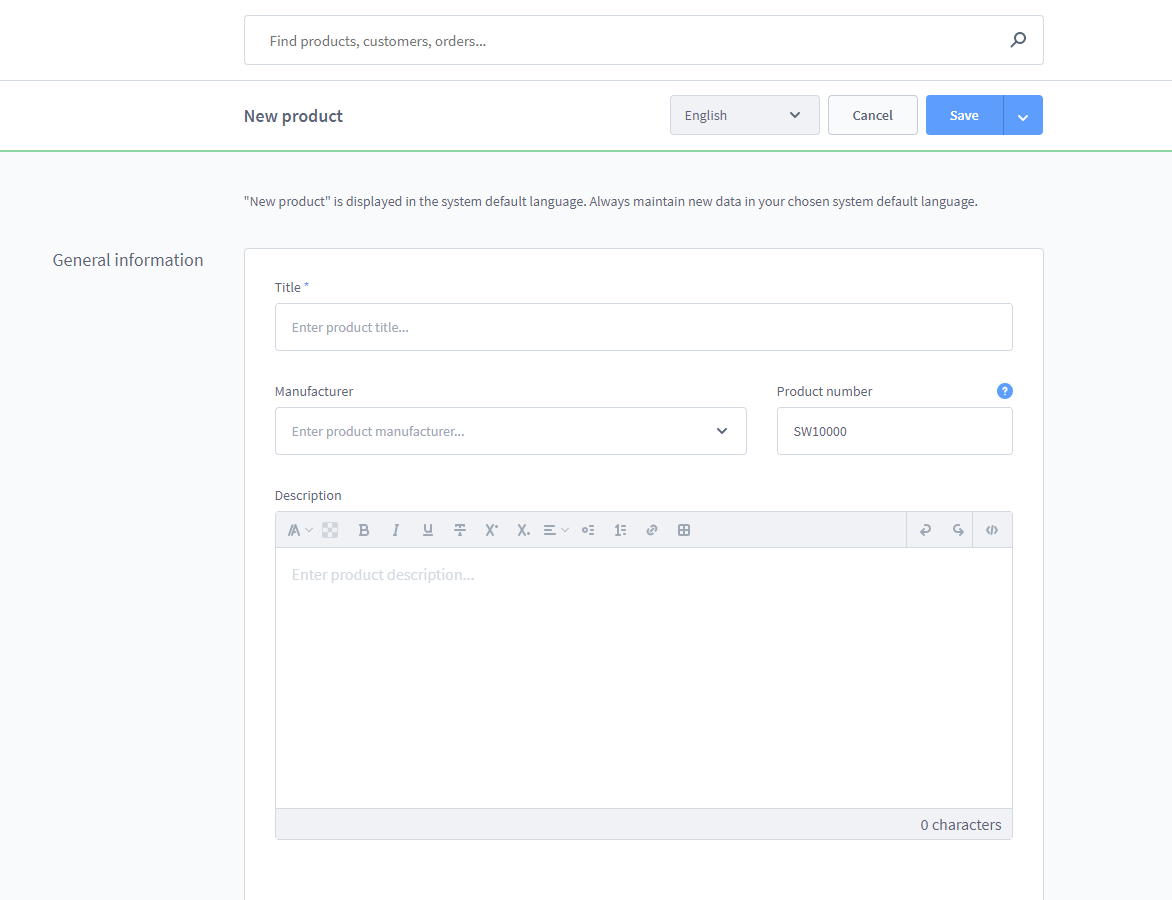Click the underline formatting icon
The image size is (1172, 900).
coord(428,530)
